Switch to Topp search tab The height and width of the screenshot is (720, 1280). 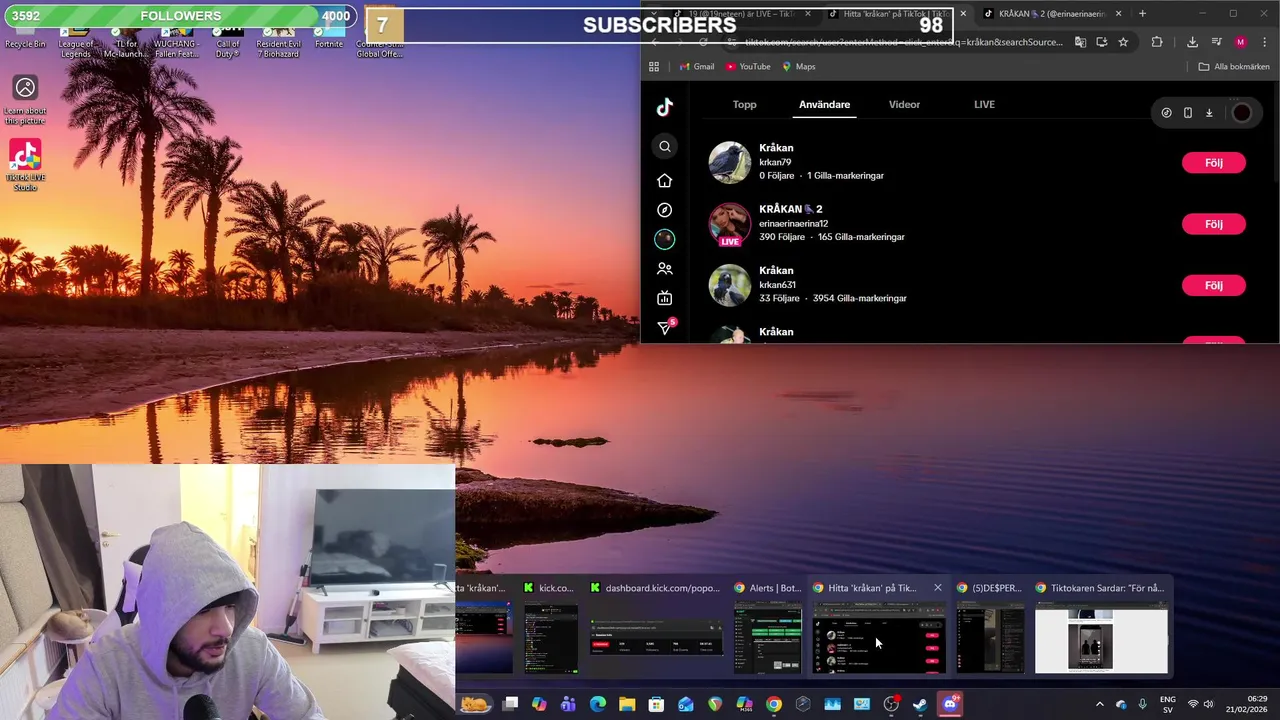click(744, 104)
